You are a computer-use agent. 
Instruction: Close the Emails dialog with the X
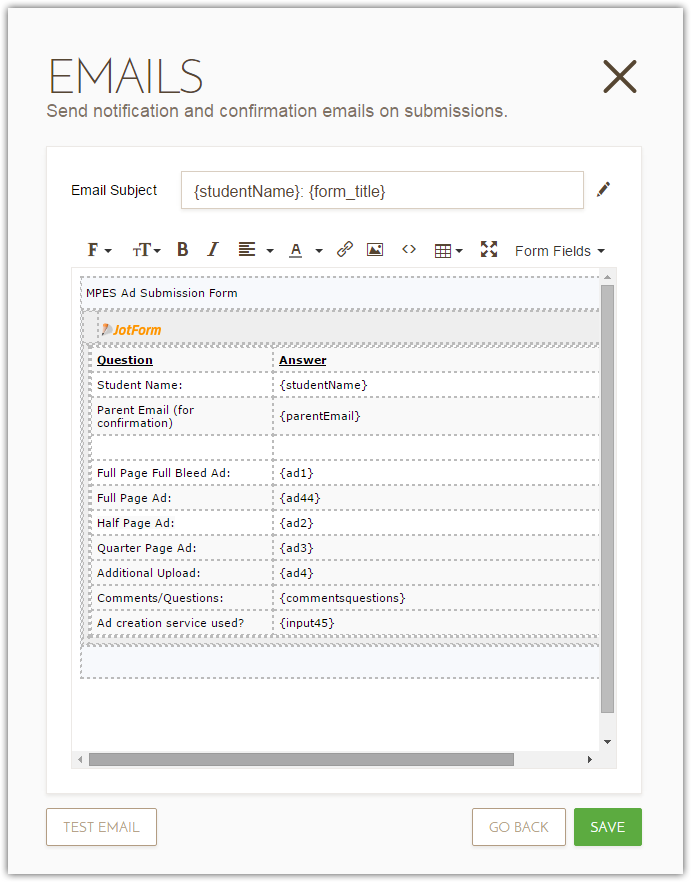click(x=620, y=76)
